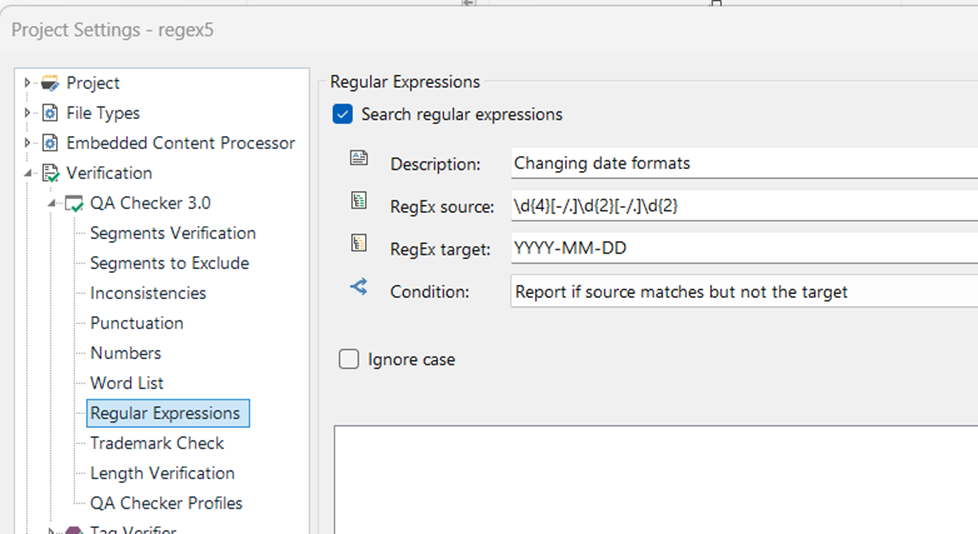Click the Verification node icon
978x534 pixels.
pyautogui.click(x=49, y=174)
